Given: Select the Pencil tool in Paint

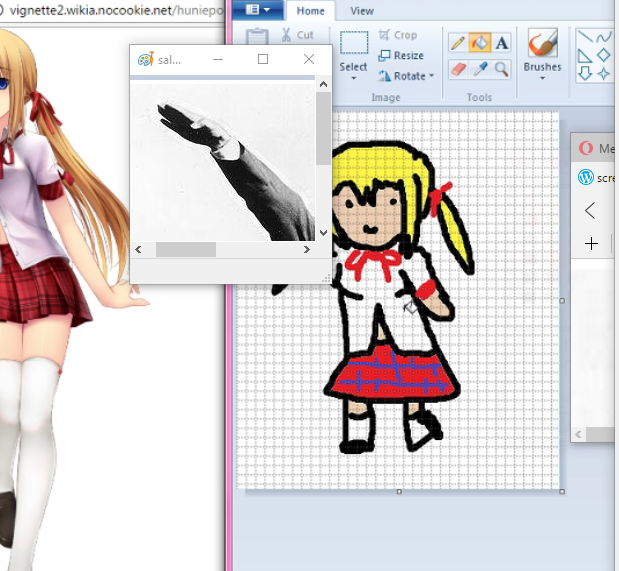Looking at the screenshot, I should coord(458,43).
